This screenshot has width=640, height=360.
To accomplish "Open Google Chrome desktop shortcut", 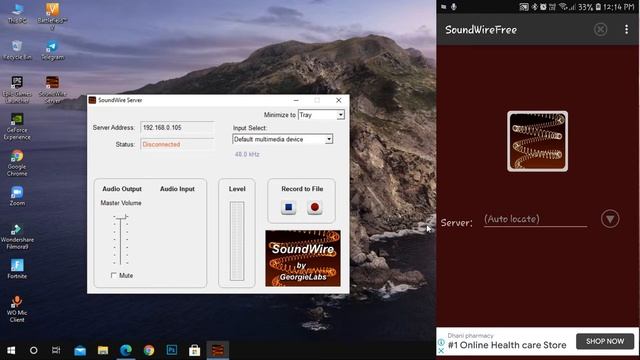I will [x=17, y=163].
